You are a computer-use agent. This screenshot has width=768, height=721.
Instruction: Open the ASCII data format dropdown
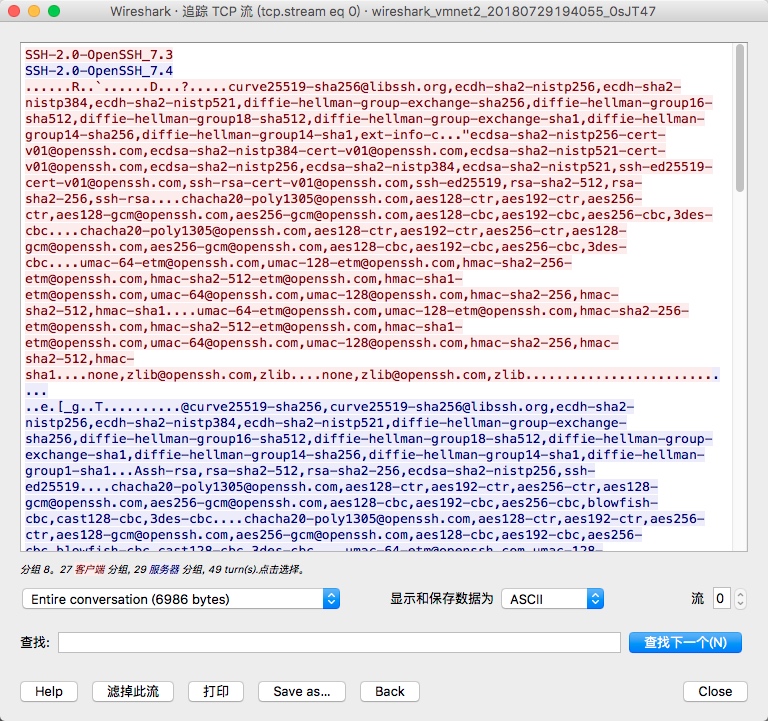point(552,599)
